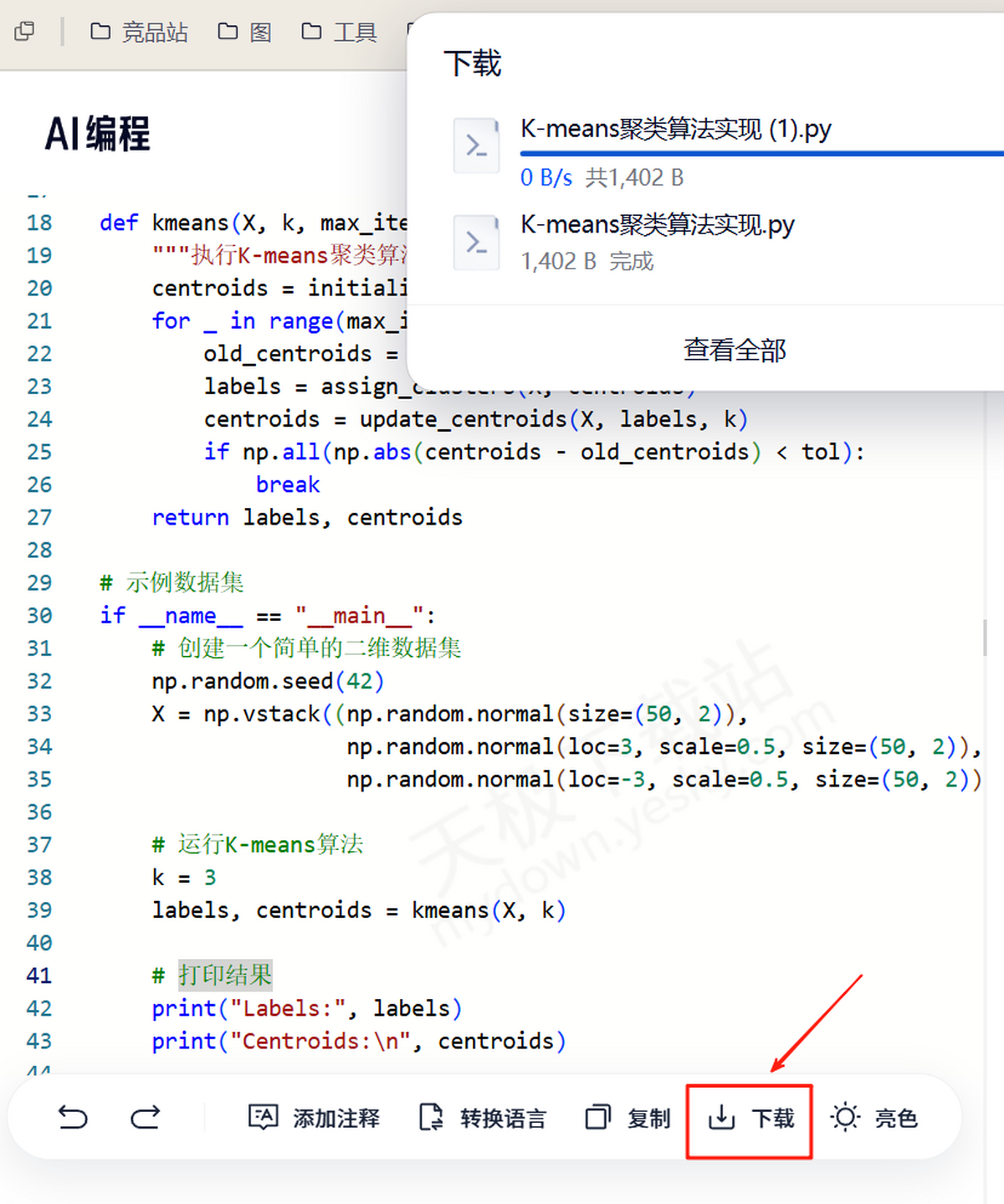
Task: Click 'return labels, centroids' on line 27
Action: (307, 518)
